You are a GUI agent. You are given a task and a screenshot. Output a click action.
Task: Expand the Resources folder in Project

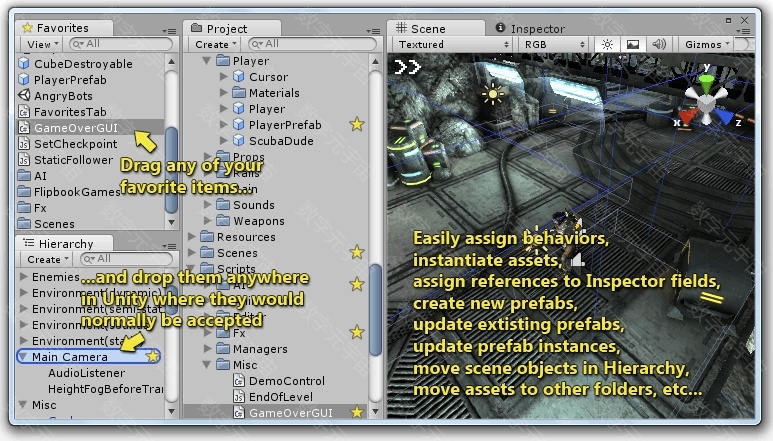[x=191, y=237]
